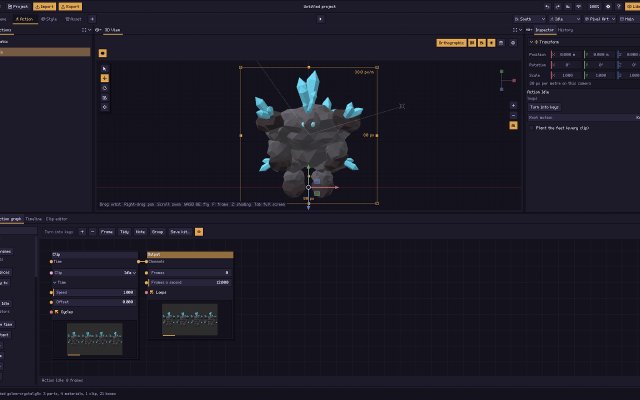
Task: Toggle the third yellow viewport light icon
Action: (x=491, y=43)
